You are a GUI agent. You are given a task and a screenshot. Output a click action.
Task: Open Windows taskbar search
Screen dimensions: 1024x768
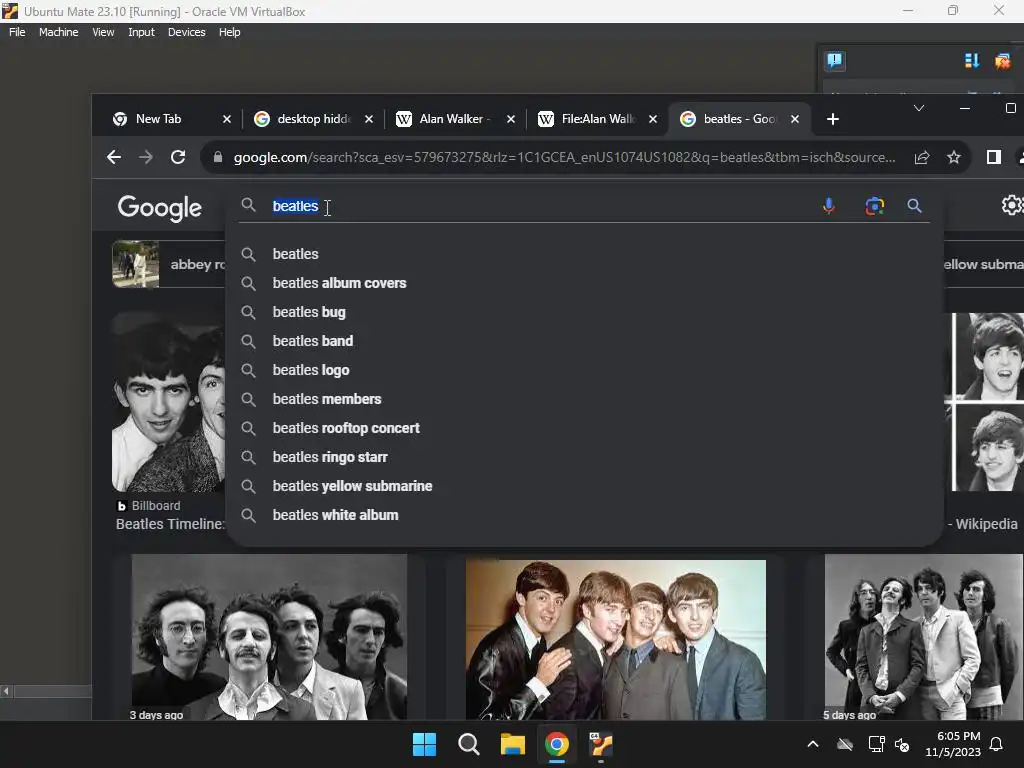468,744
